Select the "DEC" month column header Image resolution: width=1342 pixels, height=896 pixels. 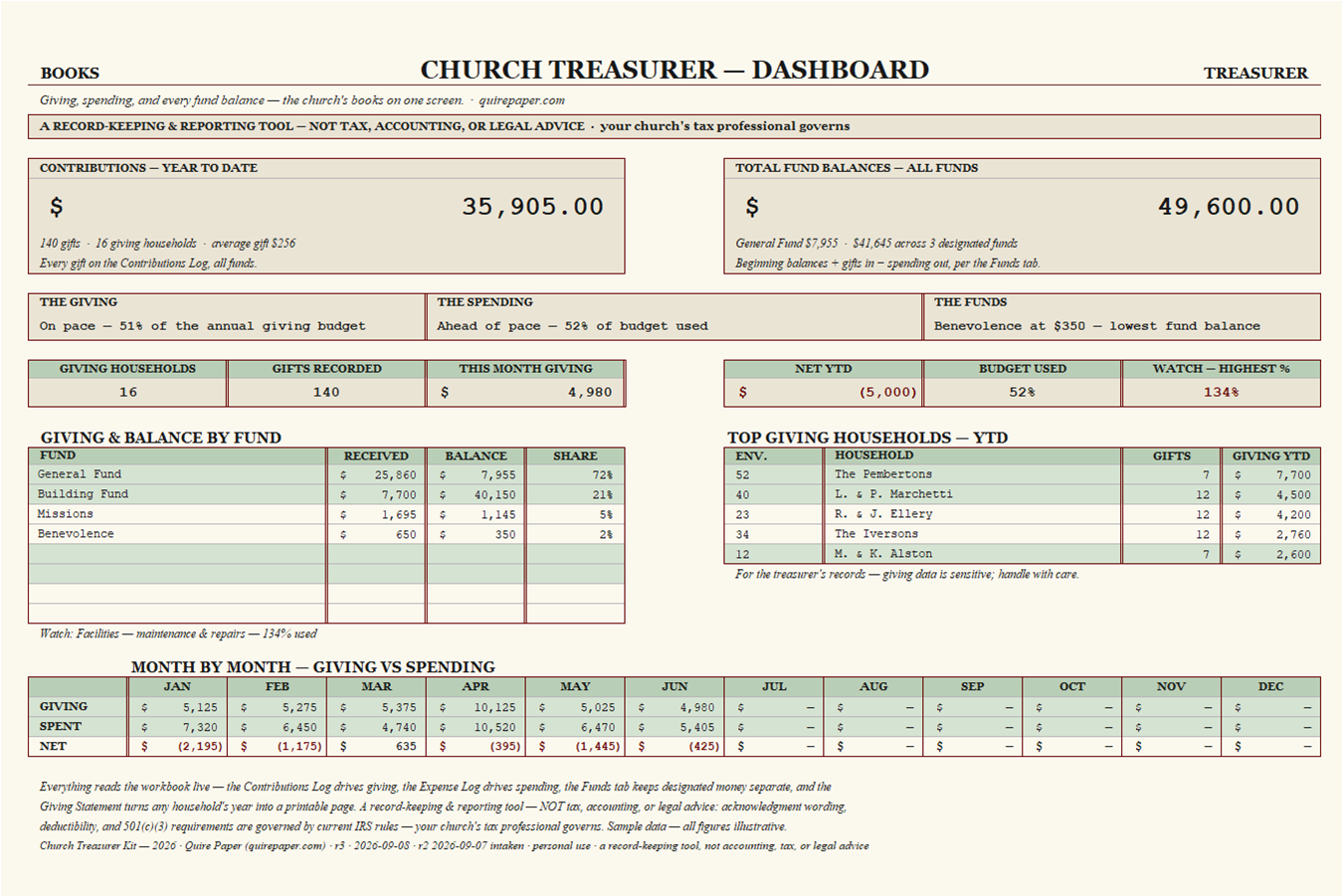tap(1270, 687)
